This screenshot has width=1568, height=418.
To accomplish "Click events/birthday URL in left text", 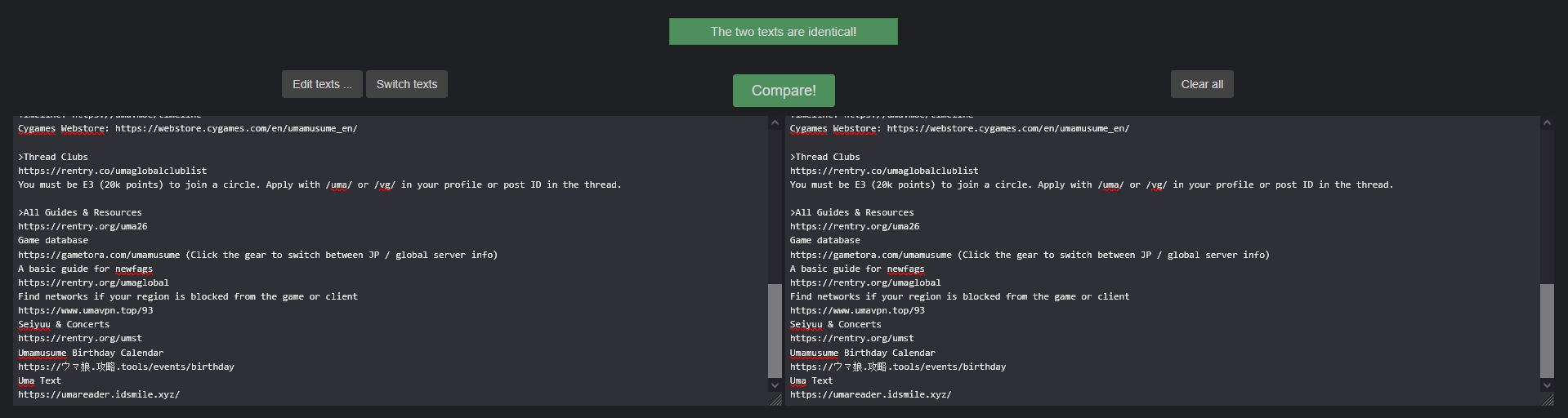I will [x=127, y=367].
